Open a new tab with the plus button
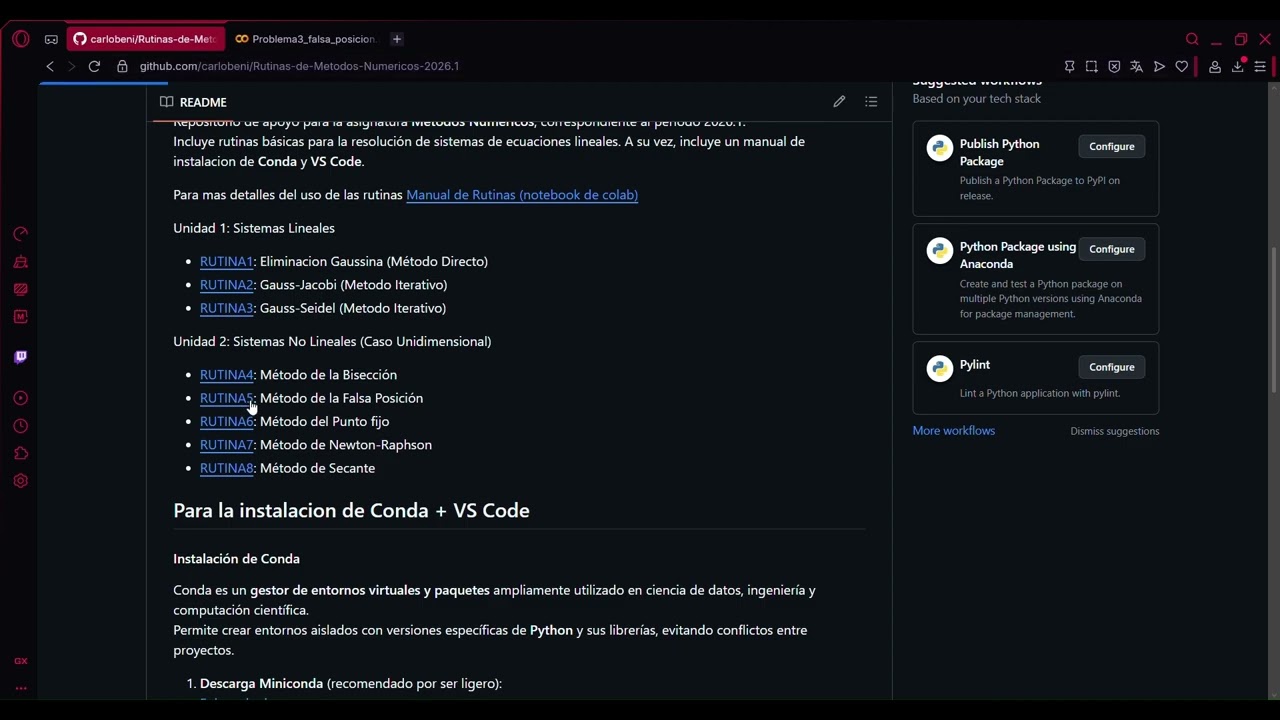This screenshot has height=720, width=1280. click(x=397, y=39)
